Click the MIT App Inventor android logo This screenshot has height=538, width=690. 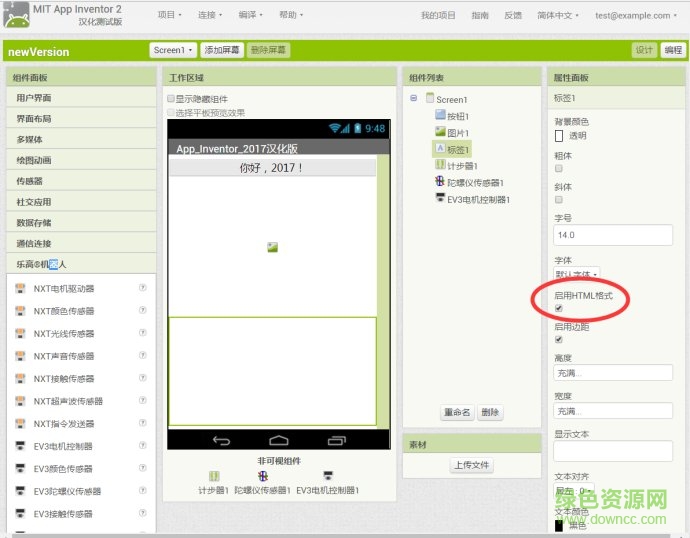16,15
